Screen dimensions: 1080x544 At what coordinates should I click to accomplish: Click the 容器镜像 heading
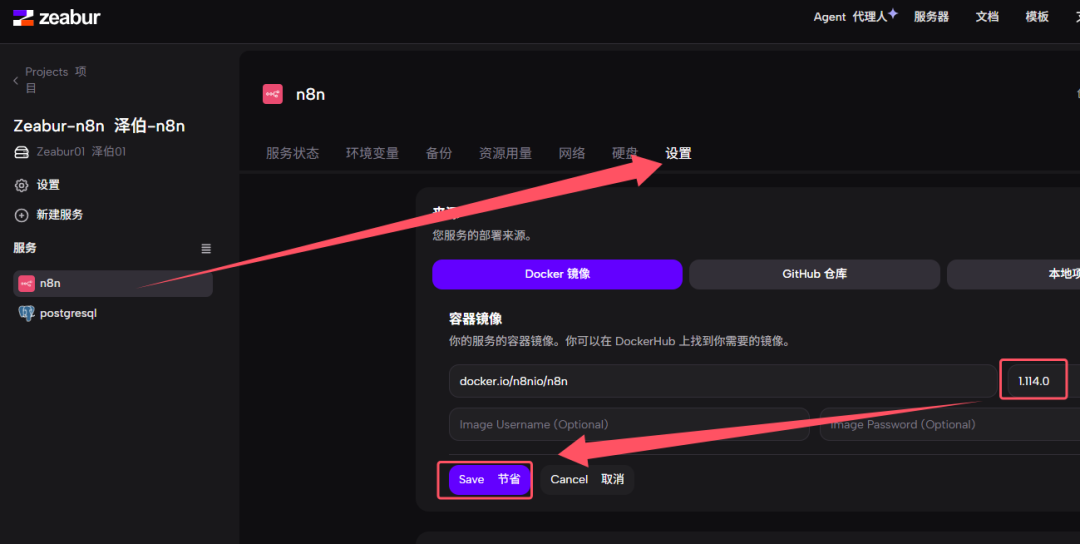point(475,319)
